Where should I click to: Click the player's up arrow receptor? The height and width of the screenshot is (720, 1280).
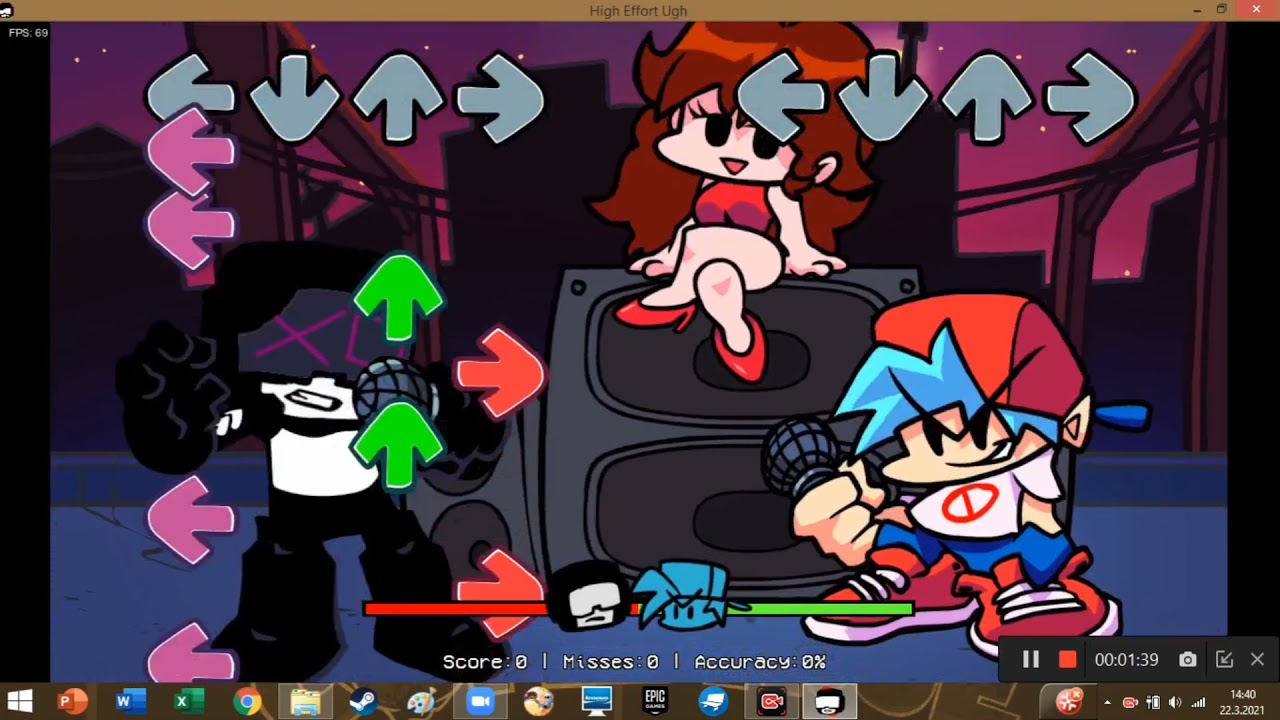point(987,97)
